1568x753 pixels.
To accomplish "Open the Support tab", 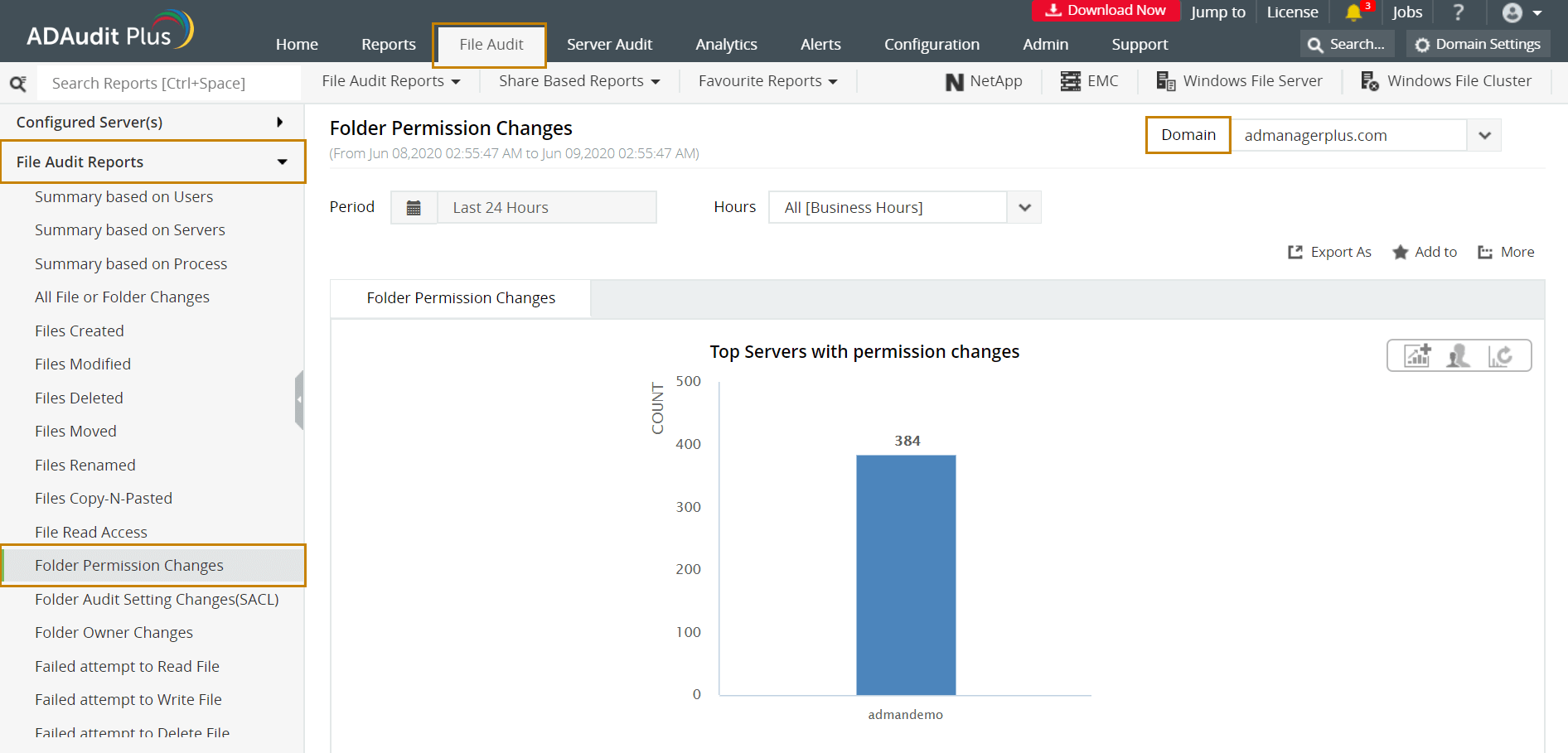I will tap(1140, 45).
